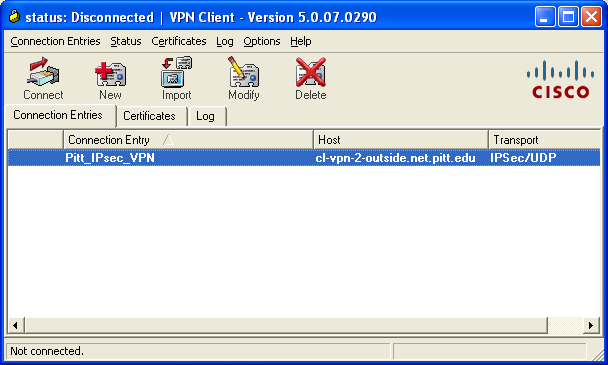Close the VPN Client window
The image size is (608, 365).
[591, 17]
